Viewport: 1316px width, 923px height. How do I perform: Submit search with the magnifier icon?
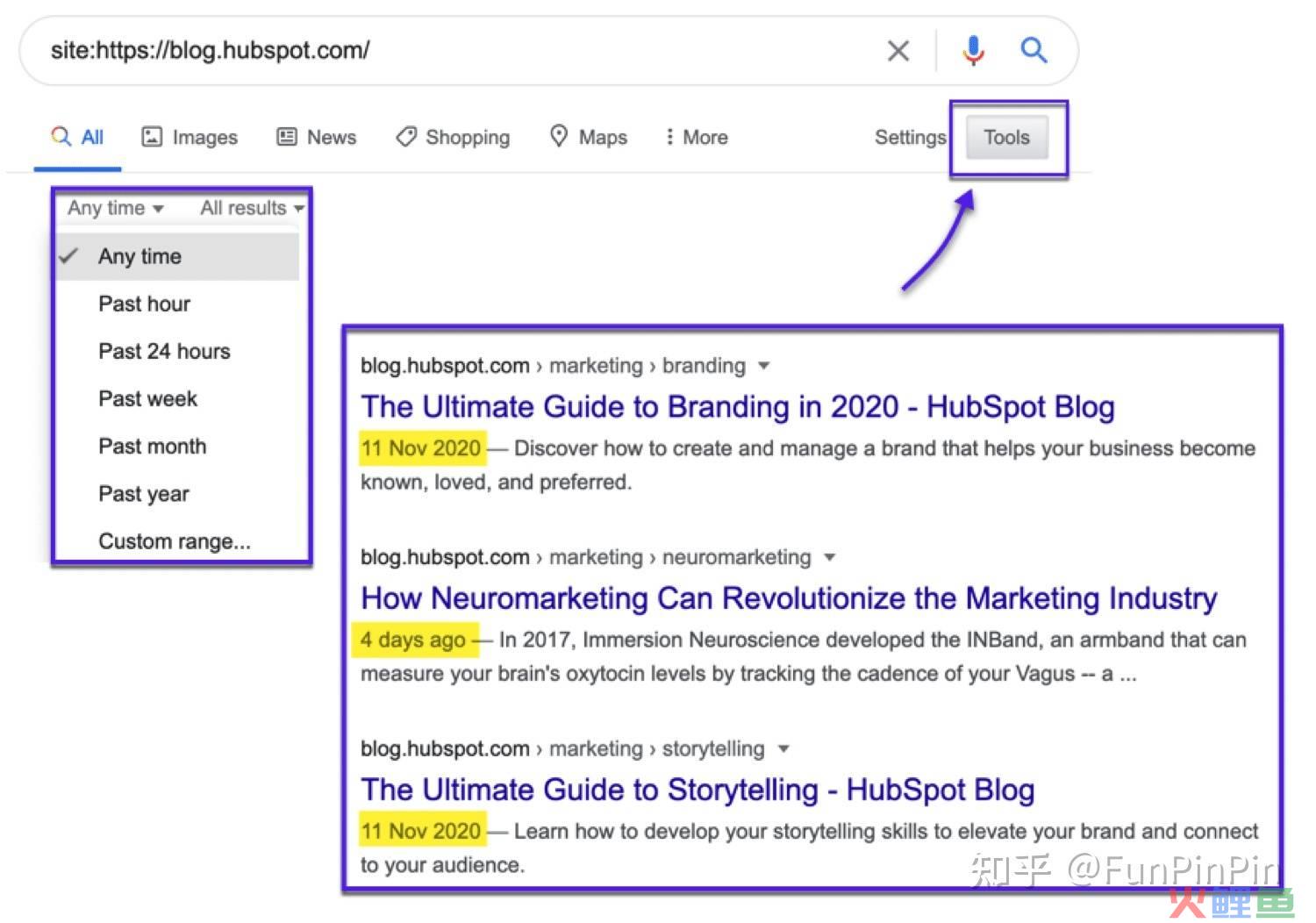(x=1033, y=50)
